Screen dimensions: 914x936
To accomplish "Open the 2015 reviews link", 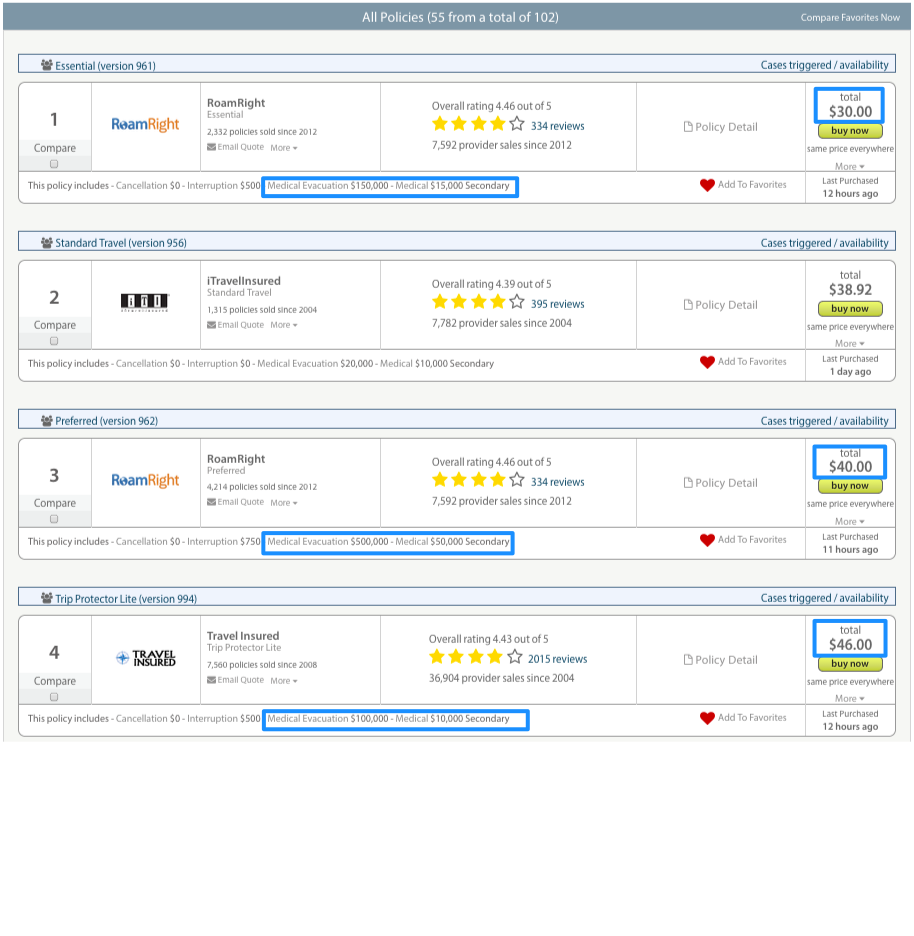I will 557,659.
